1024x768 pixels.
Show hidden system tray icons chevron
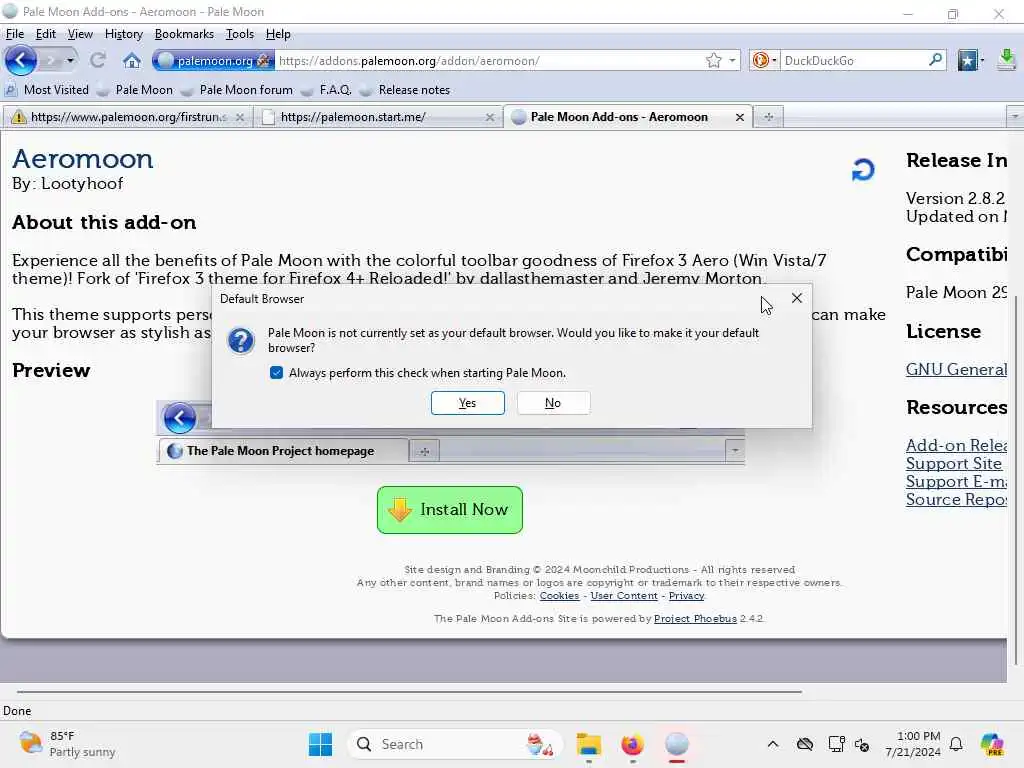click(x=773, y=744)
